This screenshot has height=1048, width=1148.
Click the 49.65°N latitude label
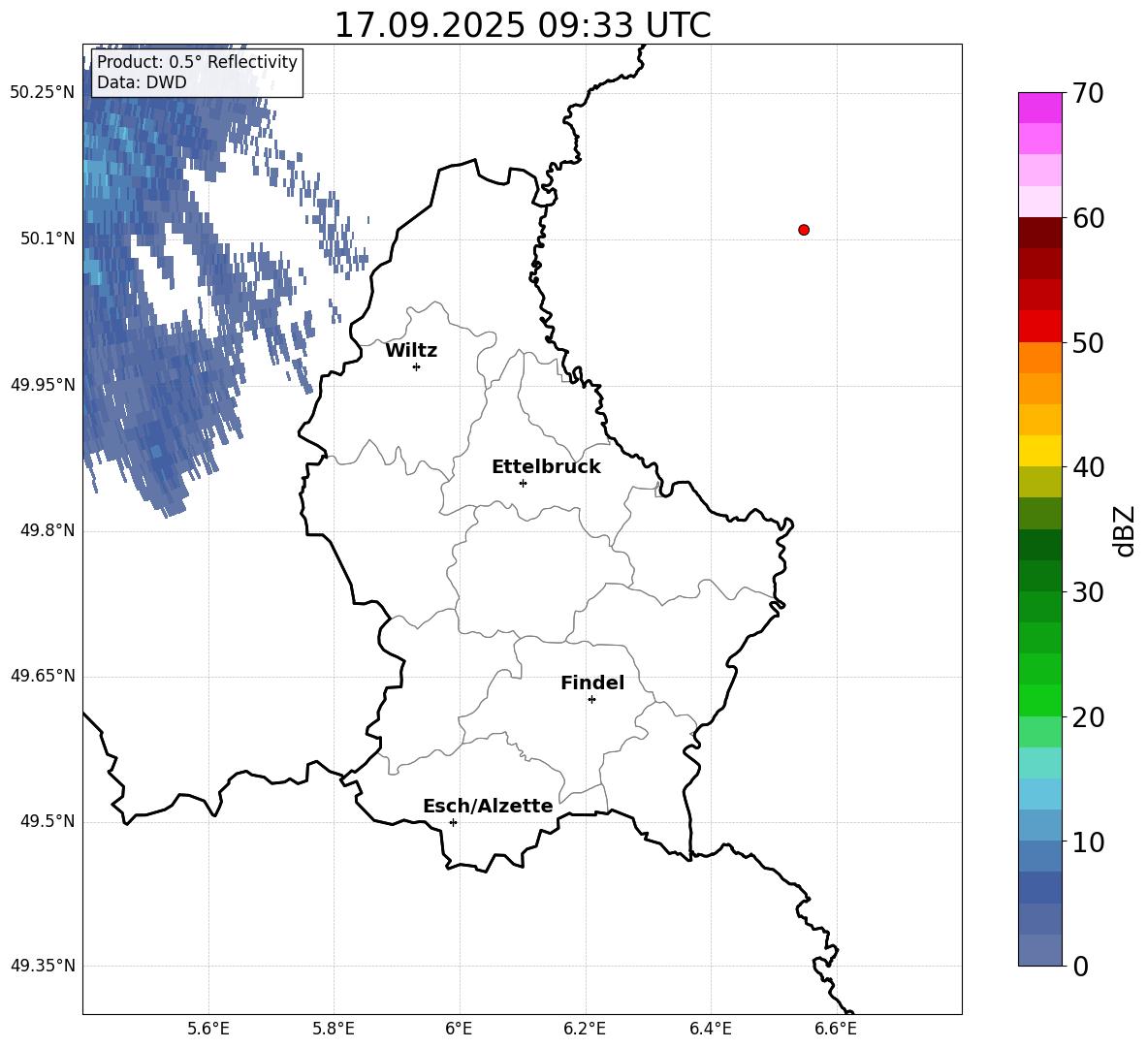point(42,676)
